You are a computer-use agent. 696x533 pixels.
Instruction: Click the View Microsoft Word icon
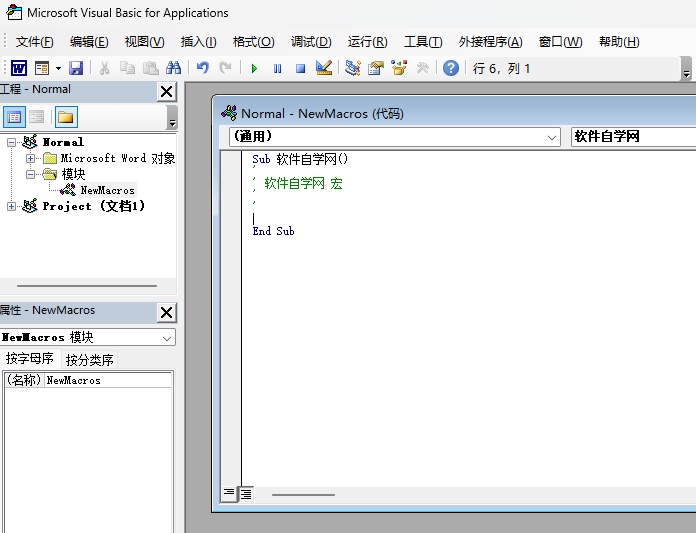click(19, 68)
